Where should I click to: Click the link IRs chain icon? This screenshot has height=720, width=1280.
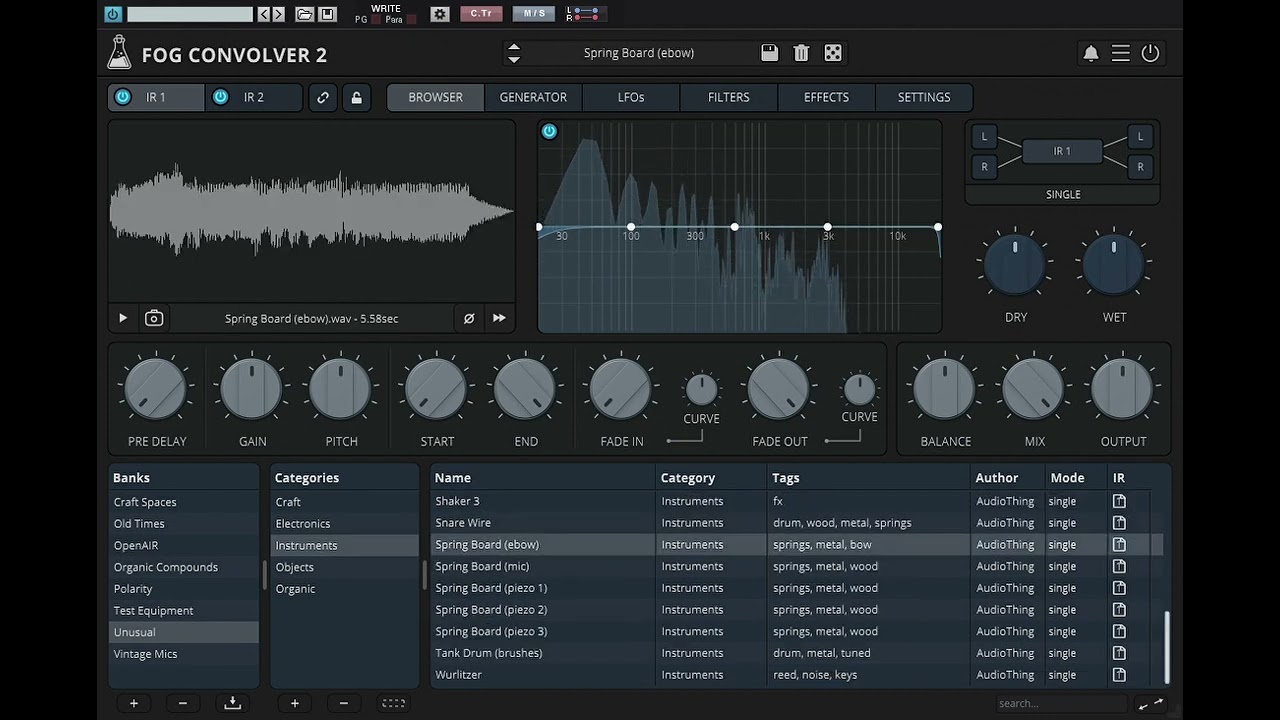[x=323, y=97]
